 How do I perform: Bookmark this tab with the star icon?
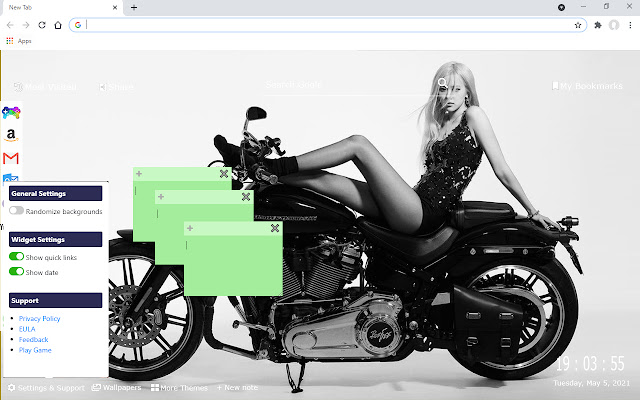(578, 25)
